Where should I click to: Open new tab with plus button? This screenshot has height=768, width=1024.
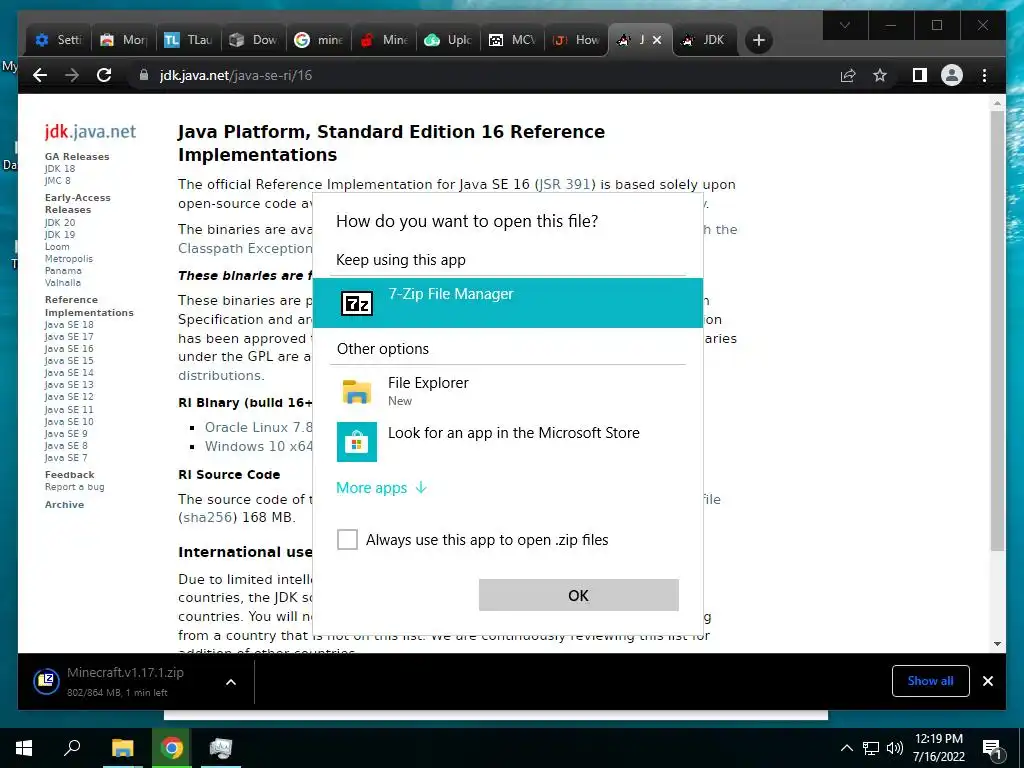coord(758,40)
